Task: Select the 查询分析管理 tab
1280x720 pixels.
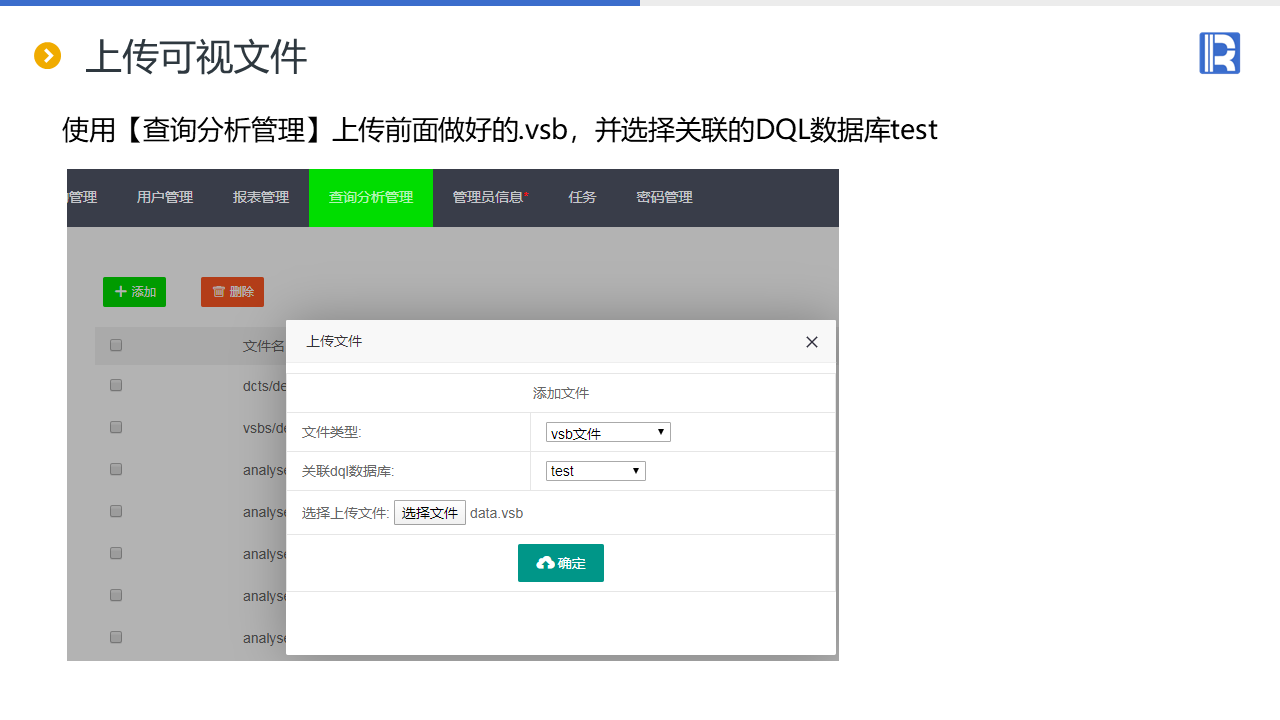Action: tap(371, 198)
